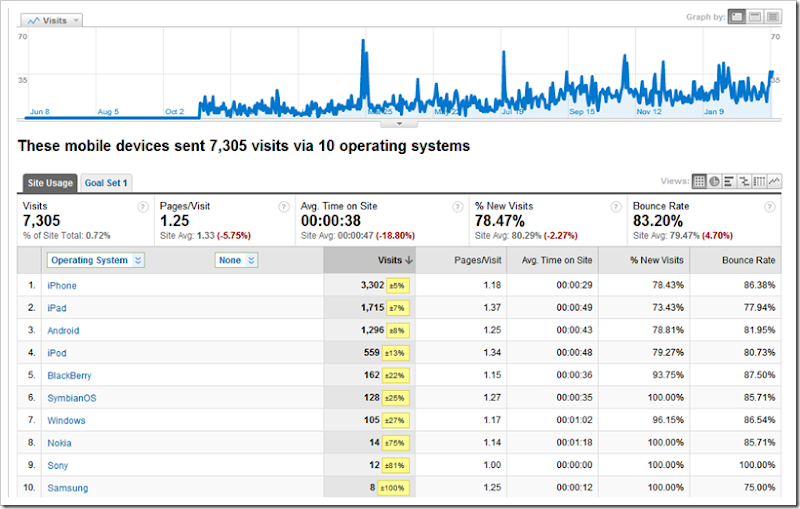Open the iPhone operating system link
The height and width of the screenshot is (509, 800).
pos(61,286)
